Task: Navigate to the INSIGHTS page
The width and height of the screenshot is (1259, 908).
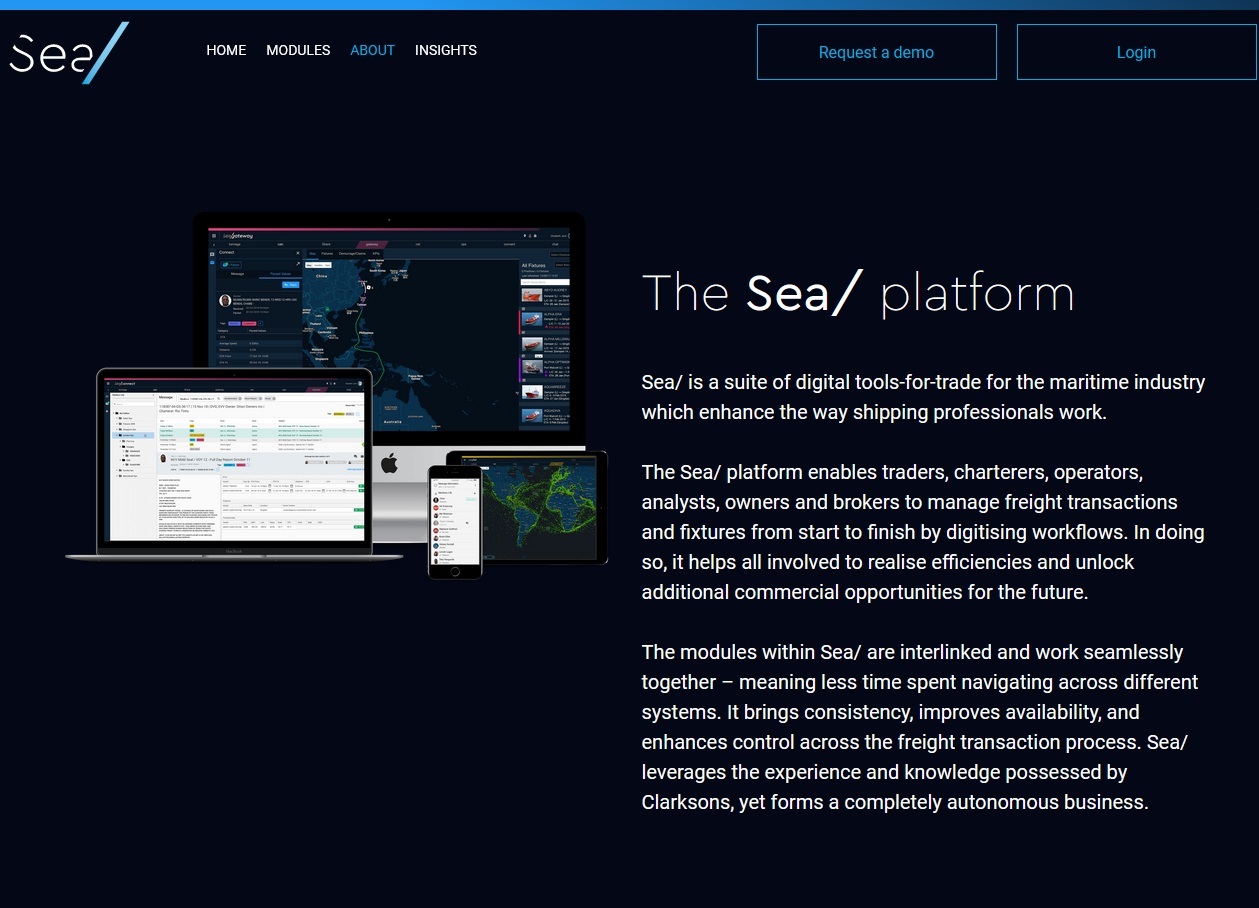Action: (446, 50)
